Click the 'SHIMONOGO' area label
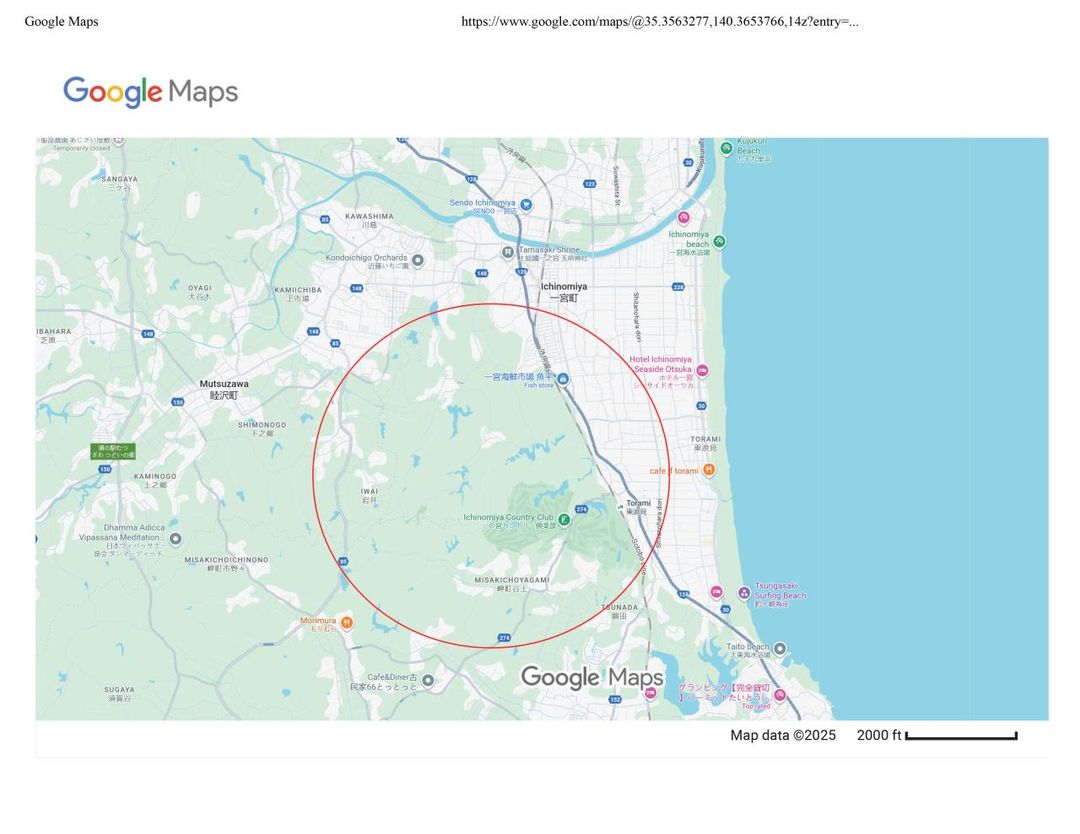 262,425
